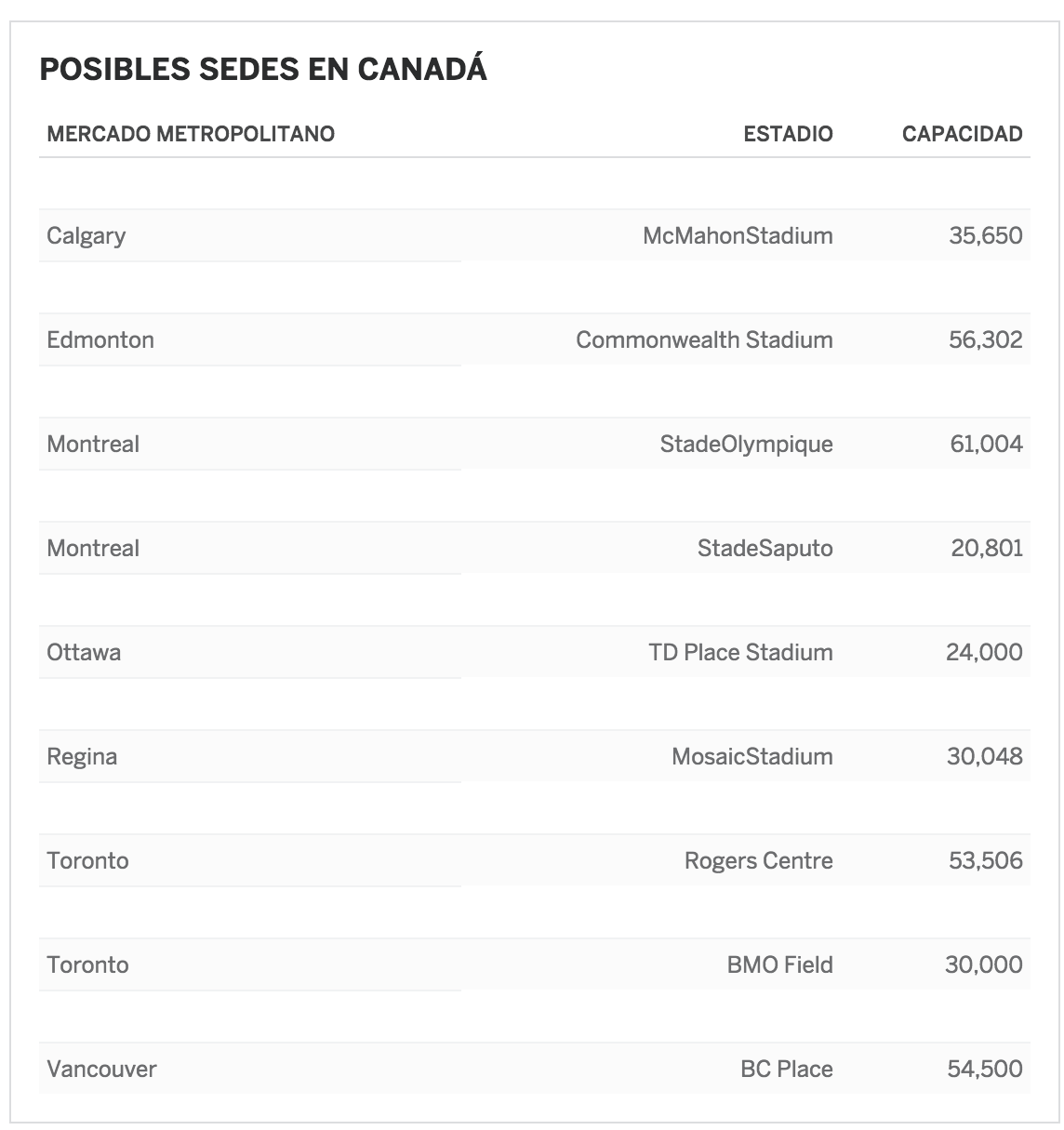The height and width of the screenshot is (1130, 1064).
Task: Select McMahonStadium stadium cell
Action: point(738,235)
